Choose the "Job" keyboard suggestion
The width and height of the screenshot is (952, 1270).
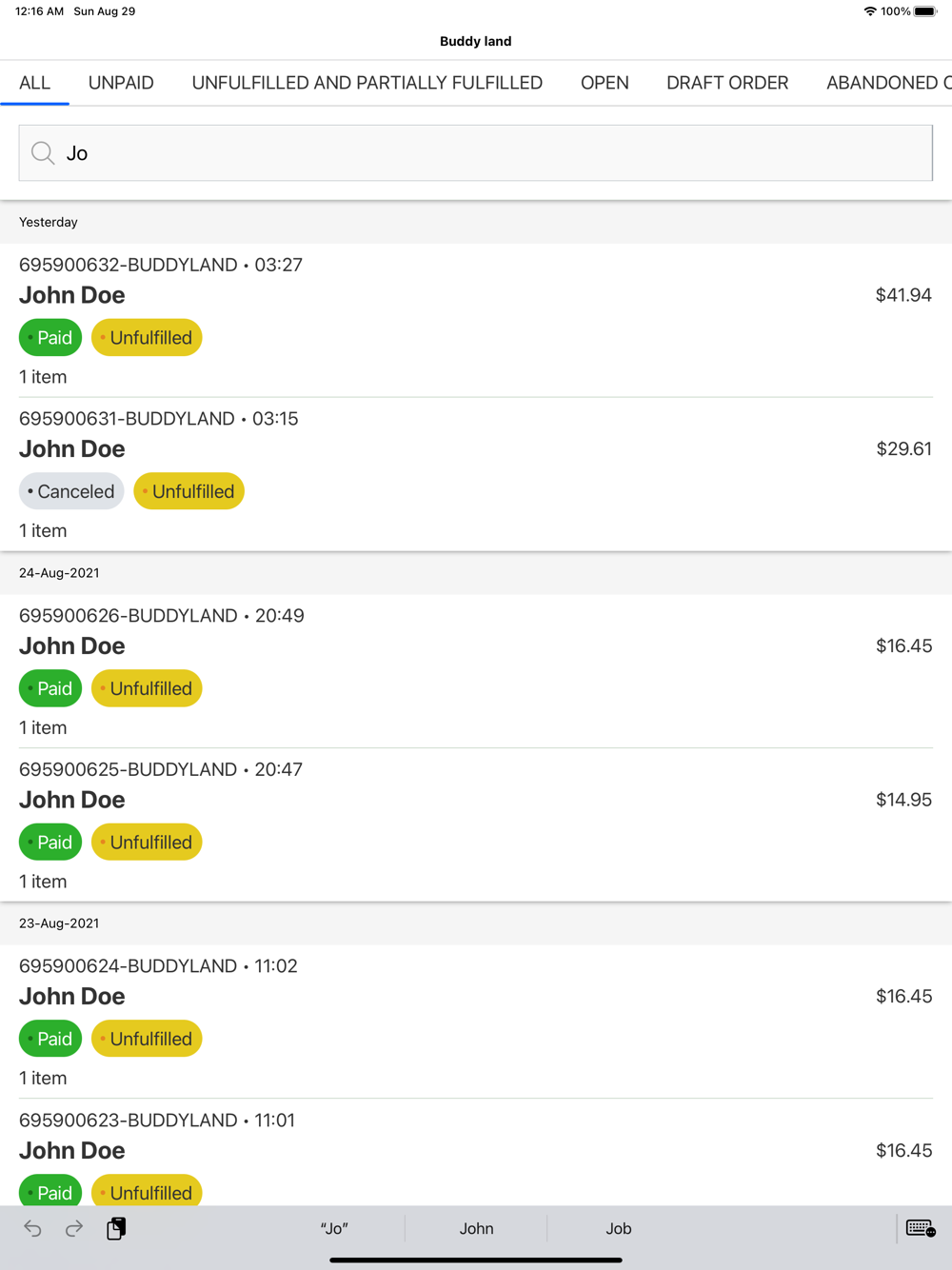pyautogui.click(x=619, y=1229)
